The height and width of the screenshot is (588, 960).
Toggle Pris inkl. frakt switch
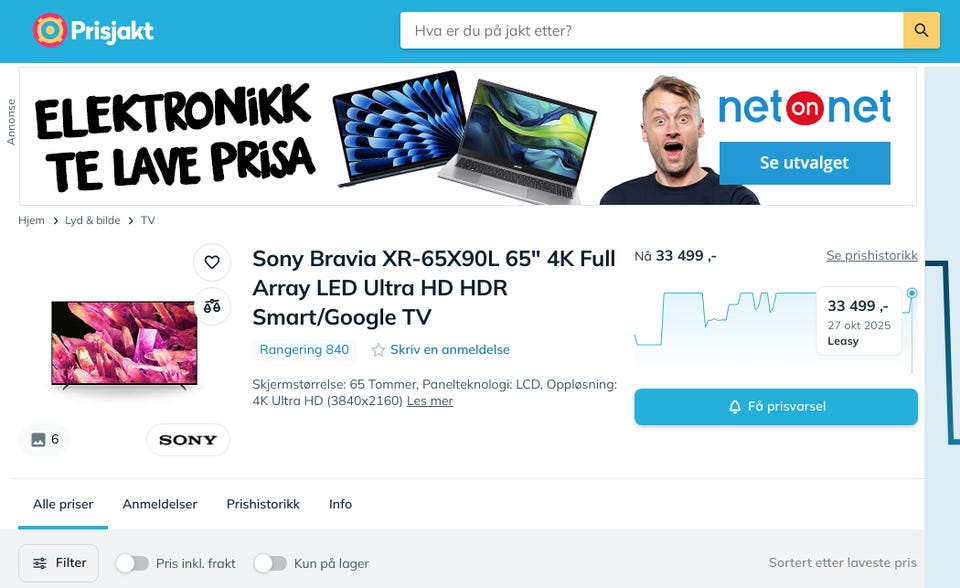[x=132, y=563]
